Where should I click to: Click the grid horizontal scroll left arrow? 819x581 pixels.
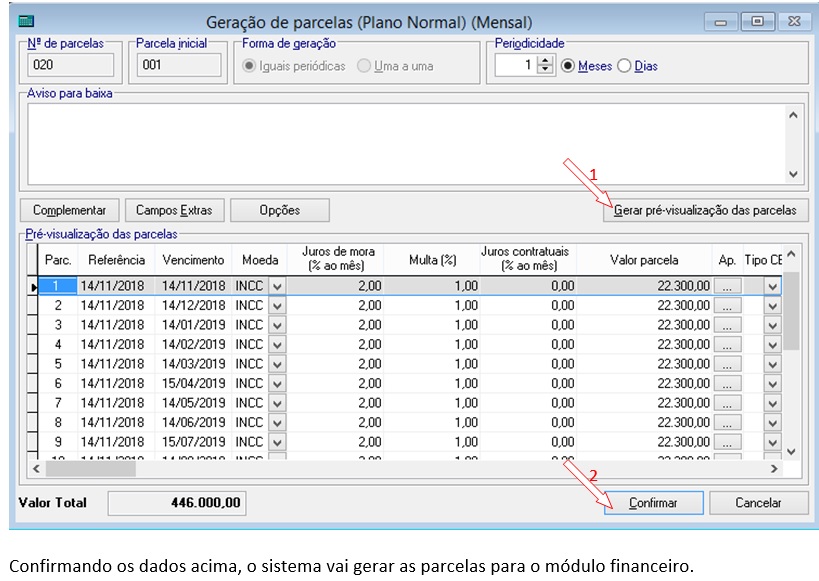pyautogui.click(x=36, y=469)
